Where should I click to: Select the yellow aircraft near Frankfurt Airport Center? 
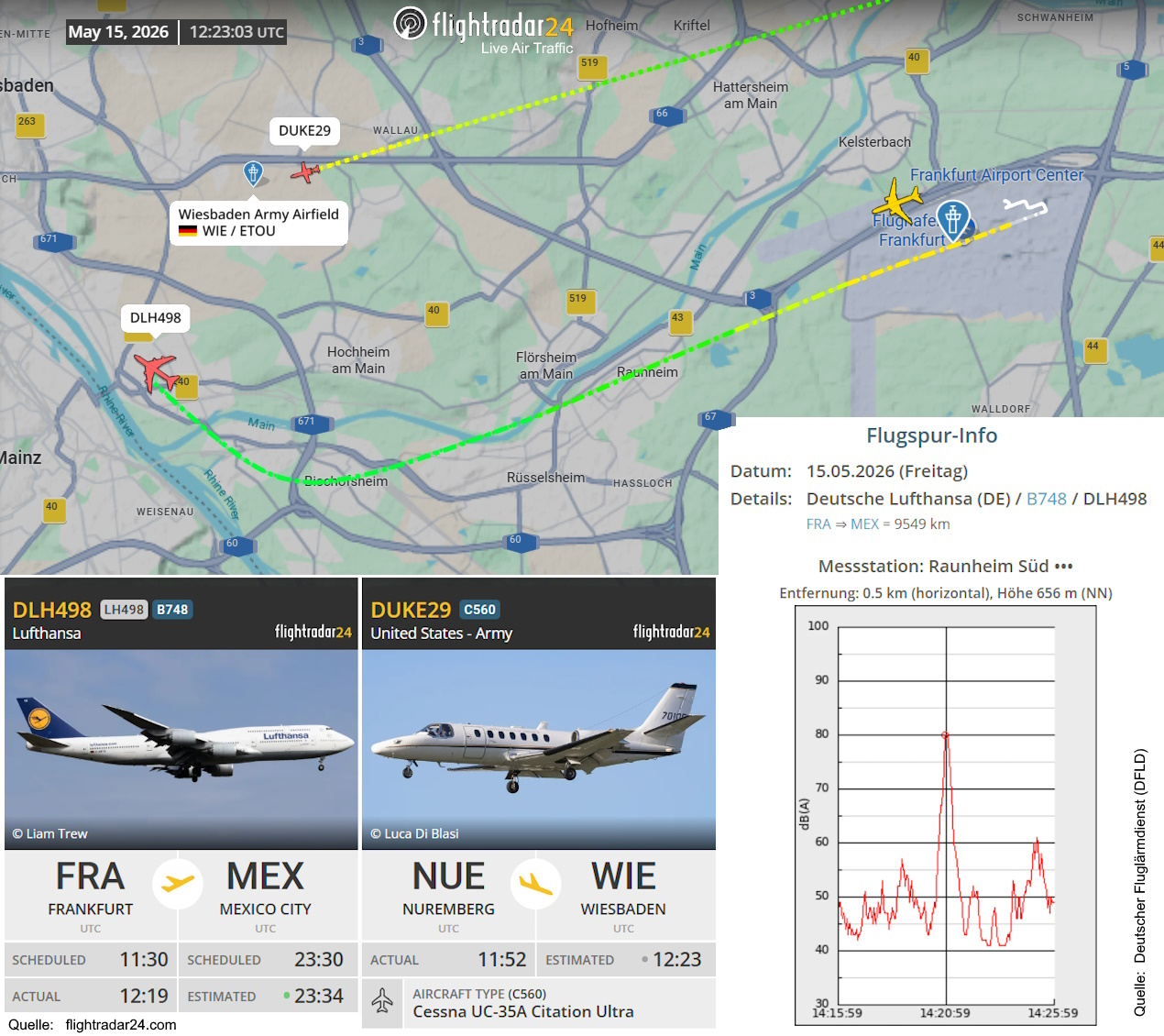pyautogui.click(x=896, y=199)
